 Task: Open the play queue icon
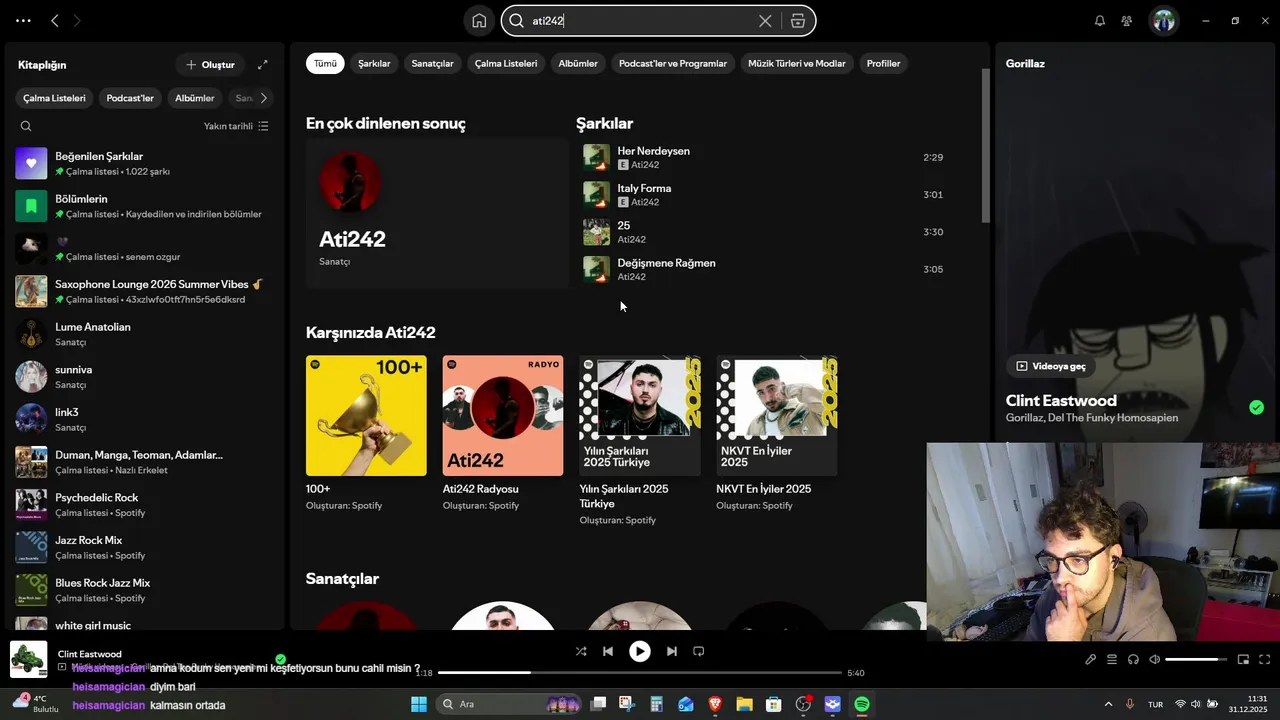pyautogui.click(x=1112, y=660)
